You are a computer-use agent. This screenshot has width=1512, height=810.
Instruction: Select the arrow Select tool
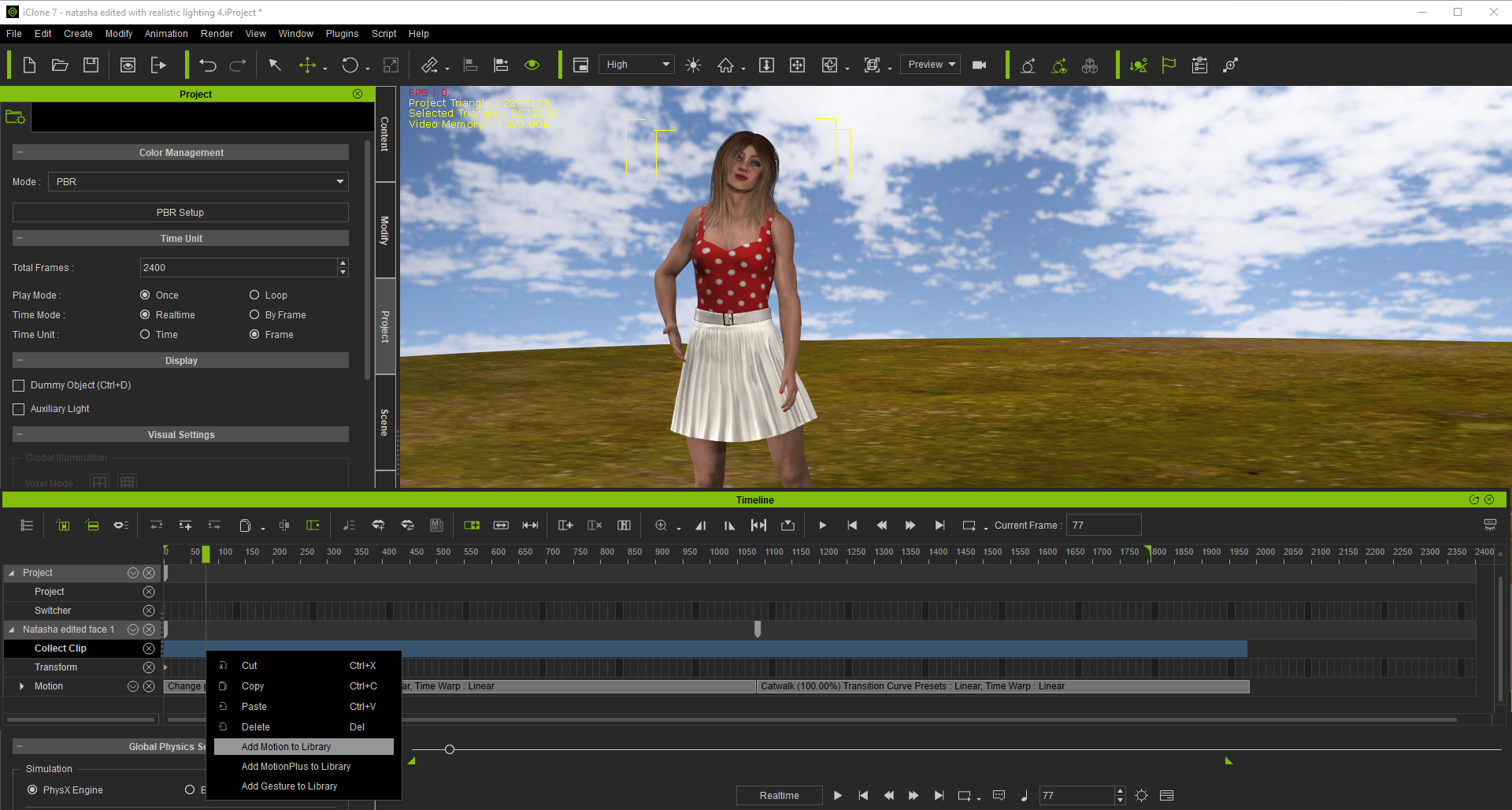pyautogui.click(x=275, y=65)
